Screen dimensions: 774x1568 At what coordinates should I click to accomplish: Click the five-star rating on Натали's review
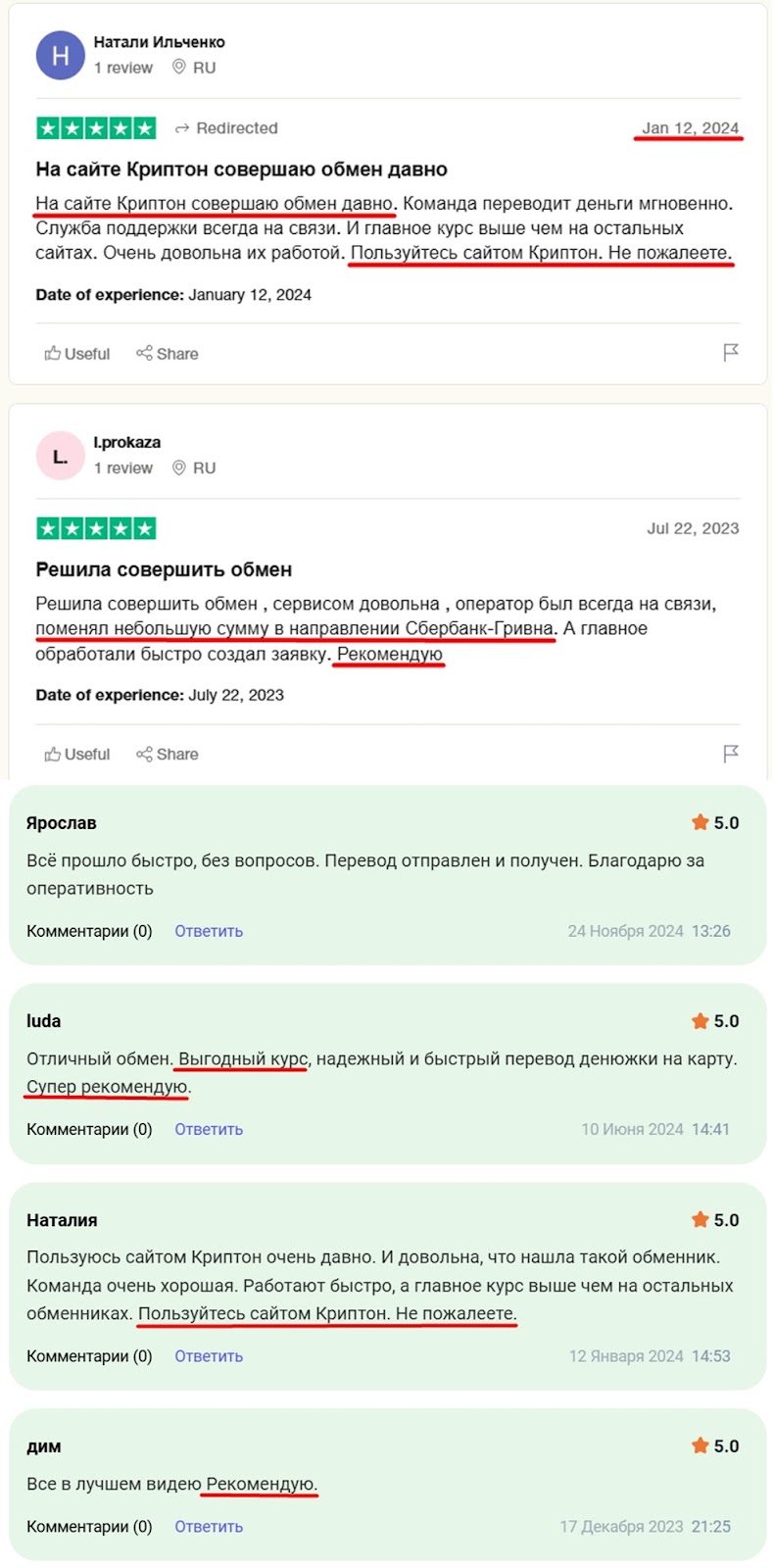click(96, 128)
